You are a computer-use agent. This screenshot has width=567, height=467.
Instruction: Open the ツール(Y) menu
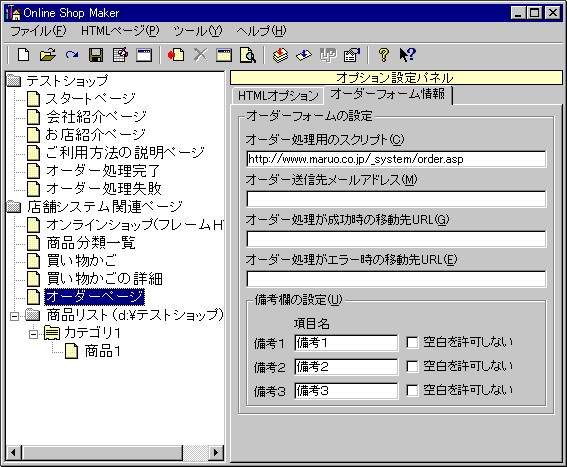pos(197,31)
